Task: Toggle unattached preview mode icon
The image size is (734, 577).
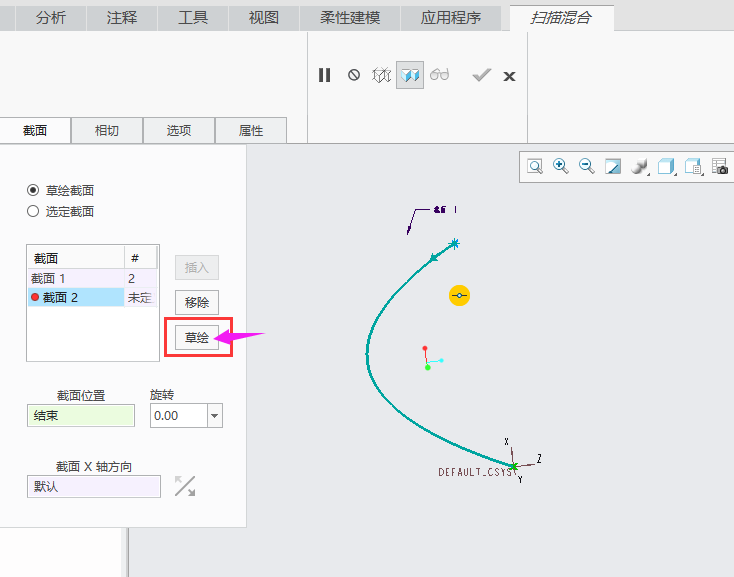Action: [x=382, y=75]
